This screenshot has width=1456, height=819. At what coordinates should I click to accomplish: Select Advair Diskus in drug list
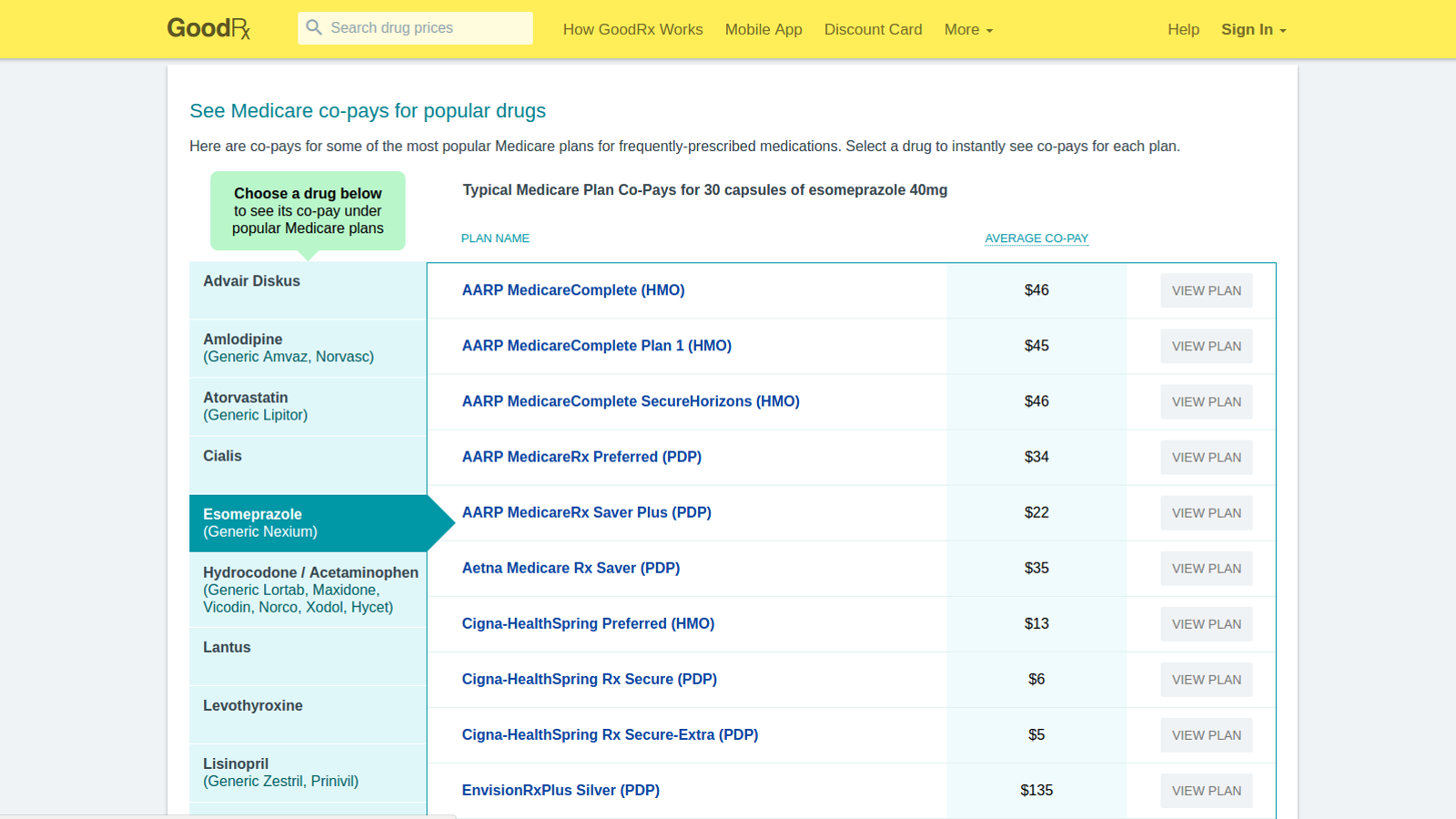tap(308, 290)
